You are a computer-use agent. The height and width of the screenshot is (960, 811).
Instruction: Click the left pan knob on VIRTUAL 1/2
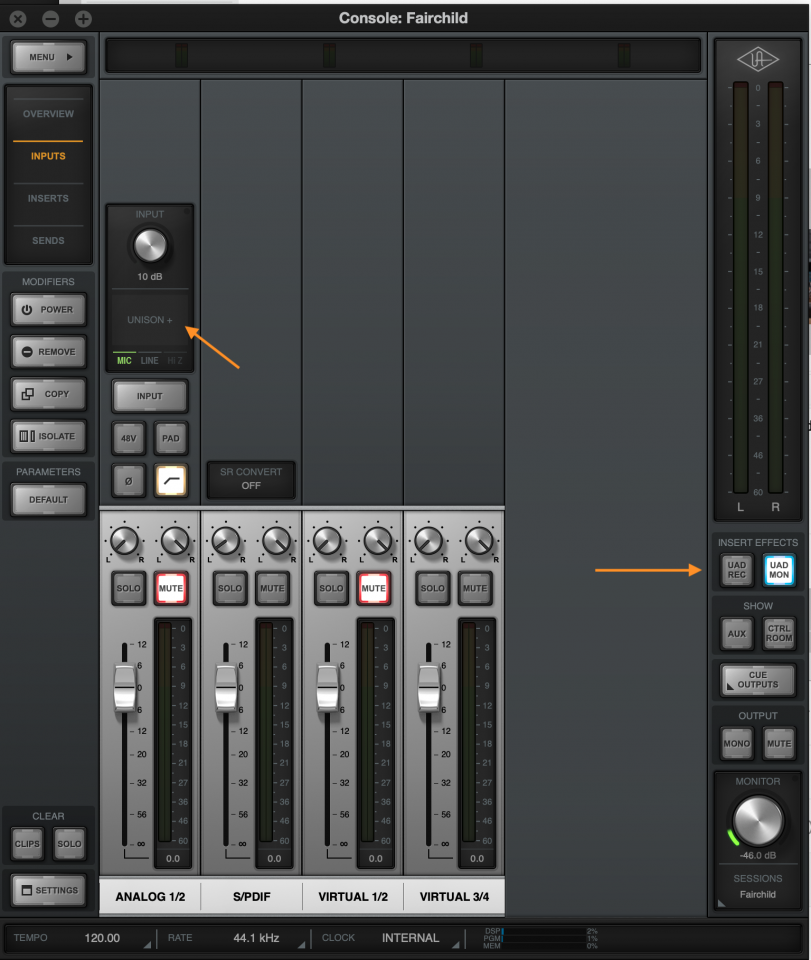tap(327, 541)
